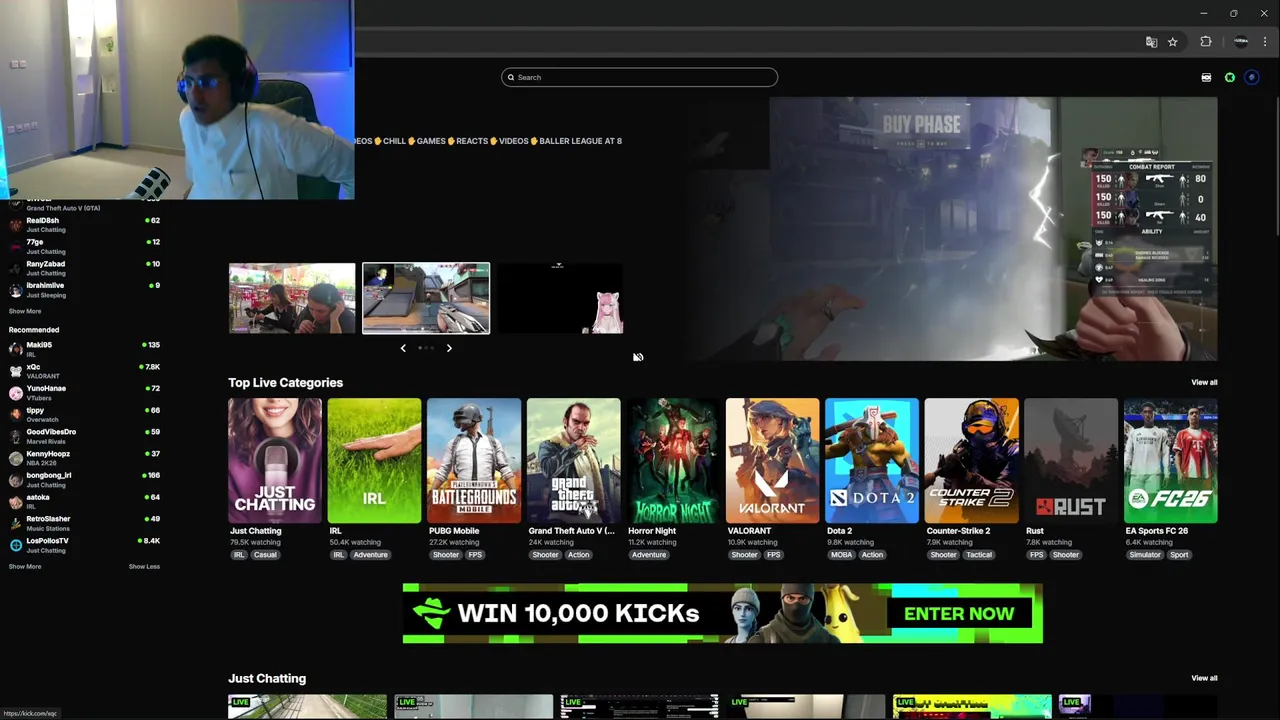Open the Chrome profile avatar
This screenshot has height=720, width=1280.
1241,41
